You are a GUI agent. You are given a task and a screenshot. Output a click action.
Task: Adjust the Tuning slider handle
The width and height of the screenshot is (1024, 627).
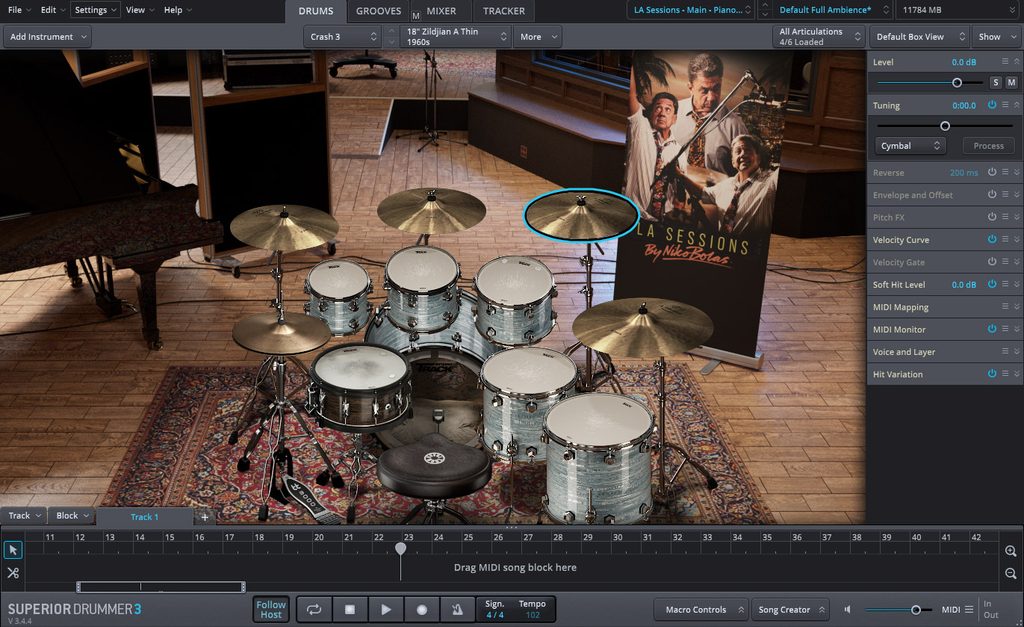click(x=944, y=125)
